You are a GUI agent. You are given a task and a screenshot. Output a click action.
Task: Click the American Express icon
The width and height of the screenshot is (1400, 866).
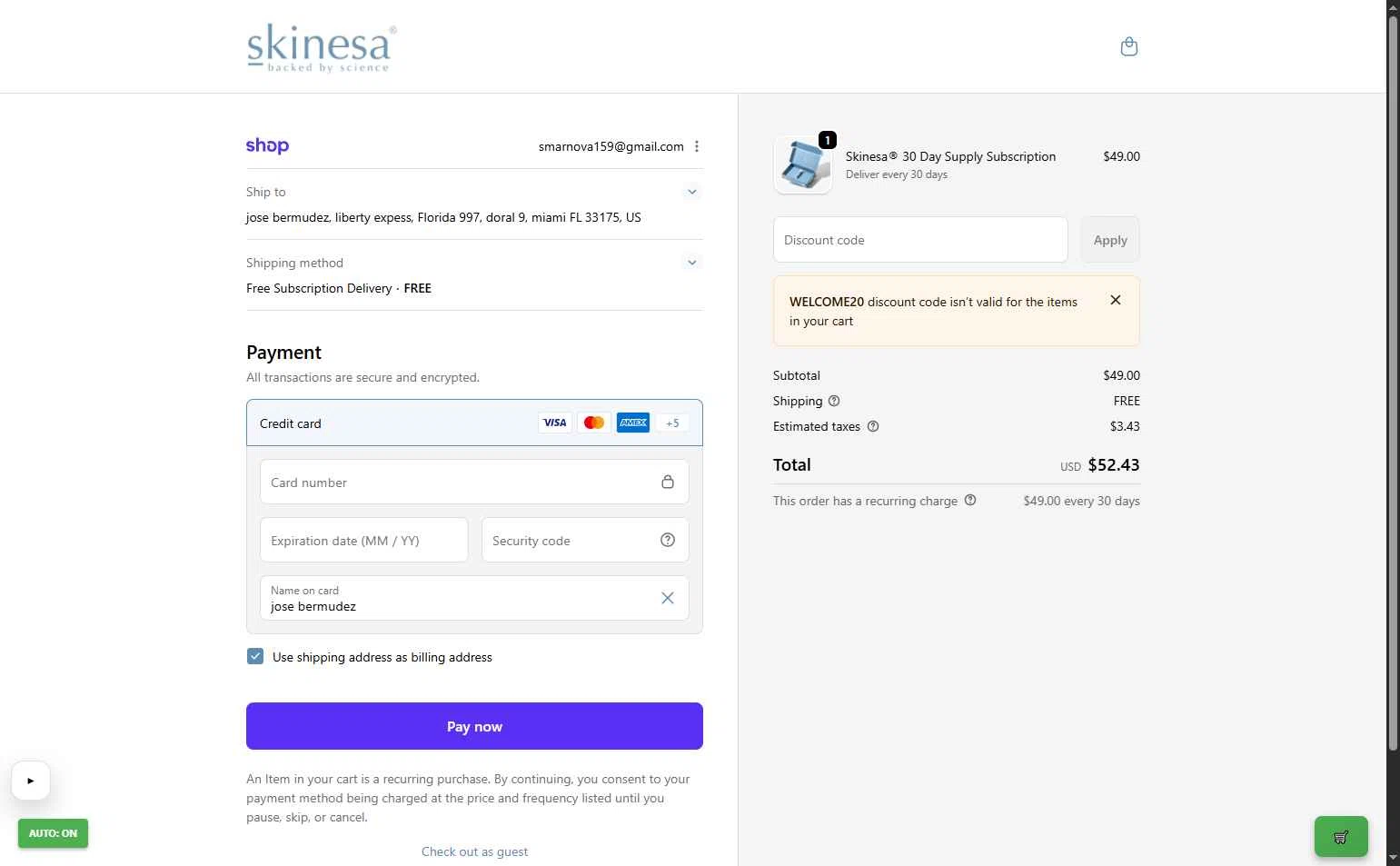click(x=633, y=423)
